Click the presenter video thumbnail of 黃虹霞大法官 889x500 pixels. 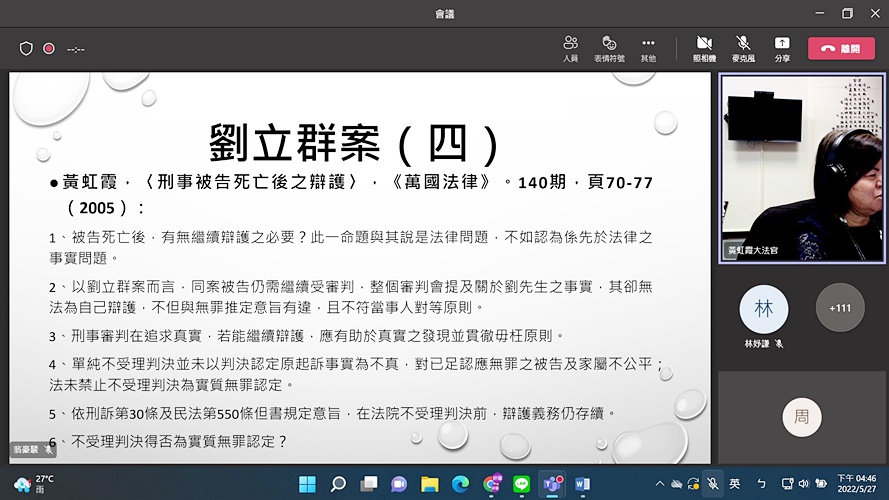point(801,168)
